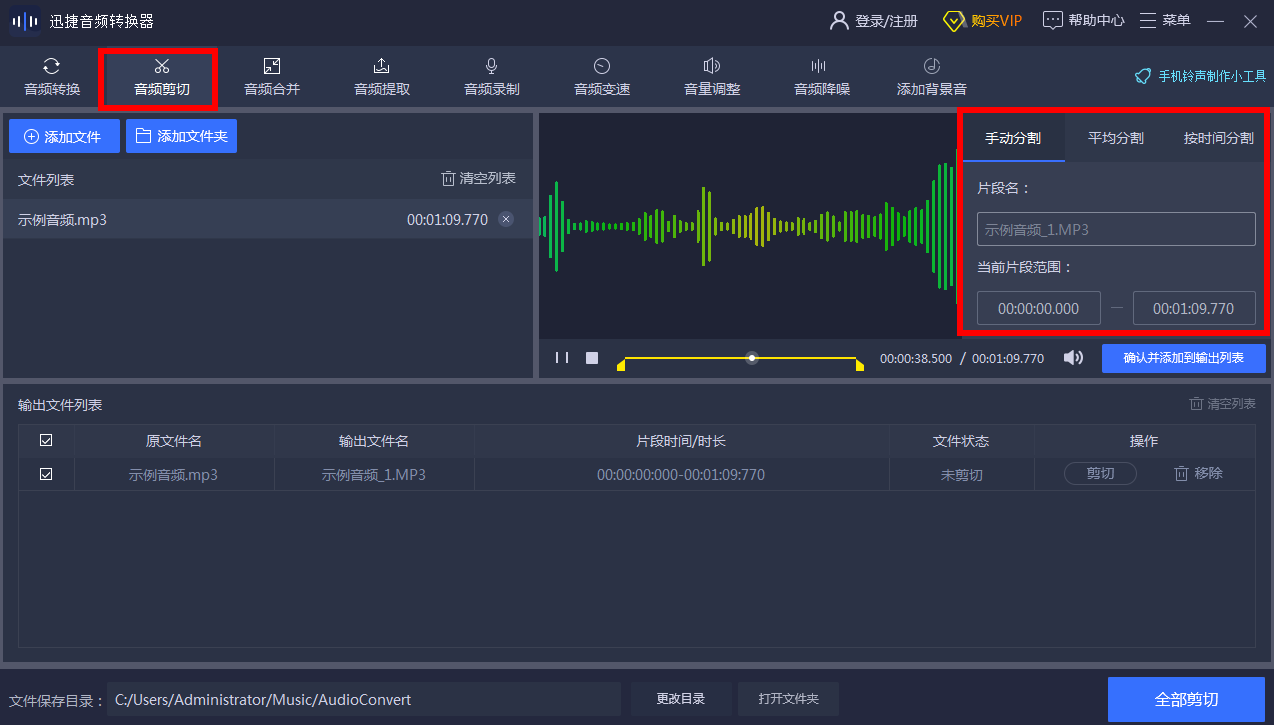The image size is (1274, 725).
Task: Switch to 音频录制 audio recording
Action: tap(491, 77)
